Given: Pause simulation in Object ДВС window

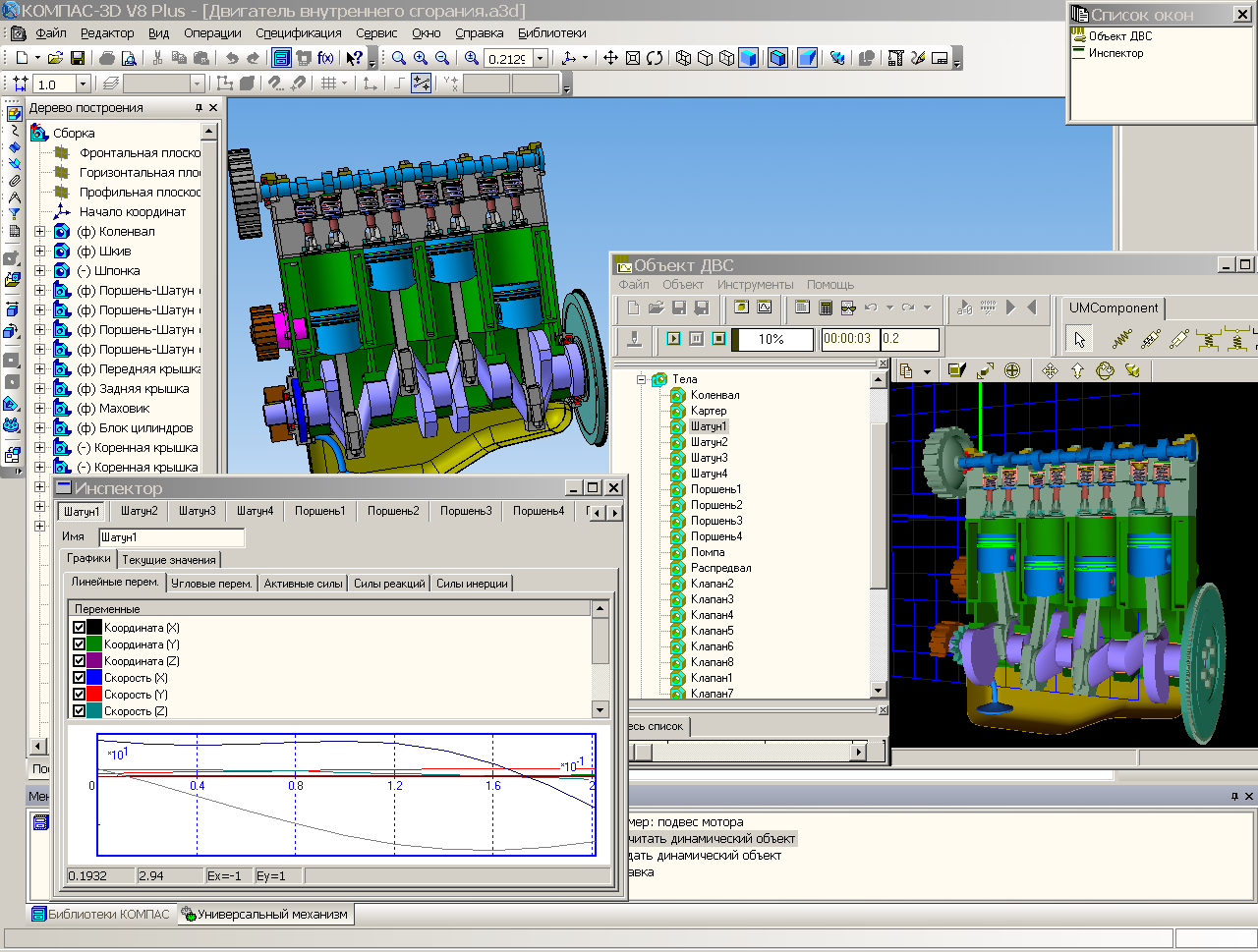Looking at the screenshot, I should pos(696,338).
